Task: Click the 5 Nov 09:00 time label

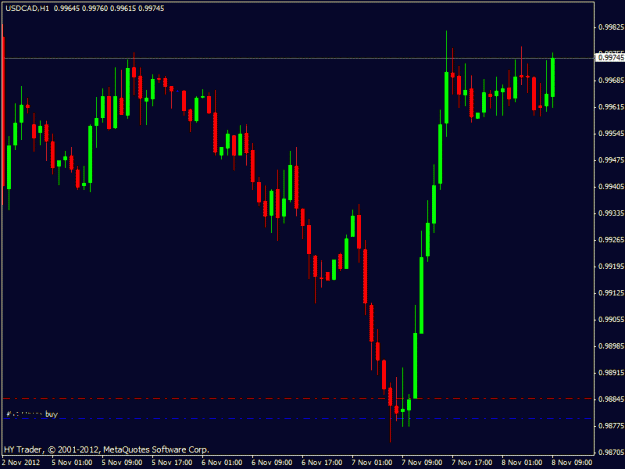Action: [122, 463]
